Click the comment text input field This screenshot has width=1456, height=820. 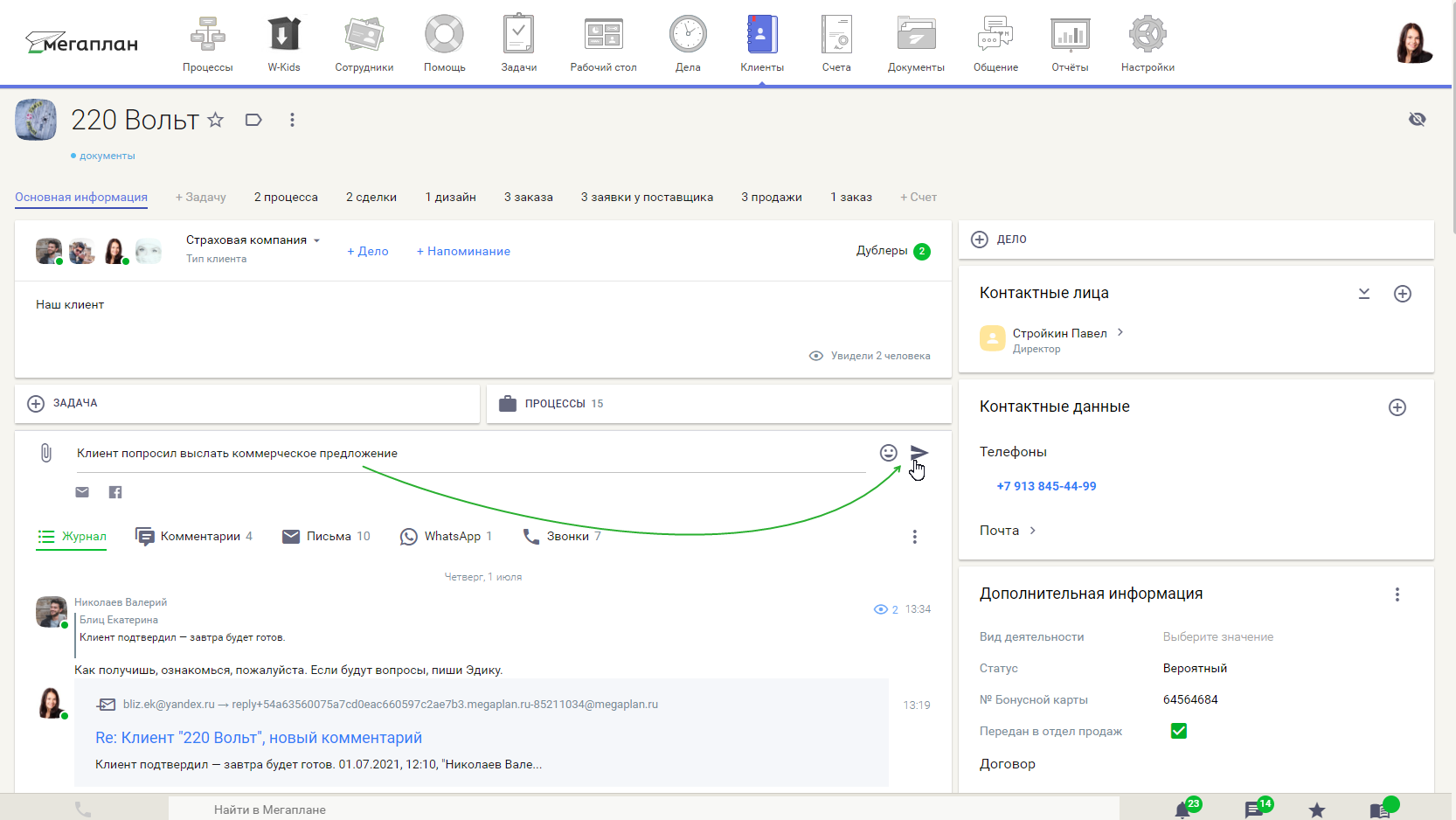470,453
